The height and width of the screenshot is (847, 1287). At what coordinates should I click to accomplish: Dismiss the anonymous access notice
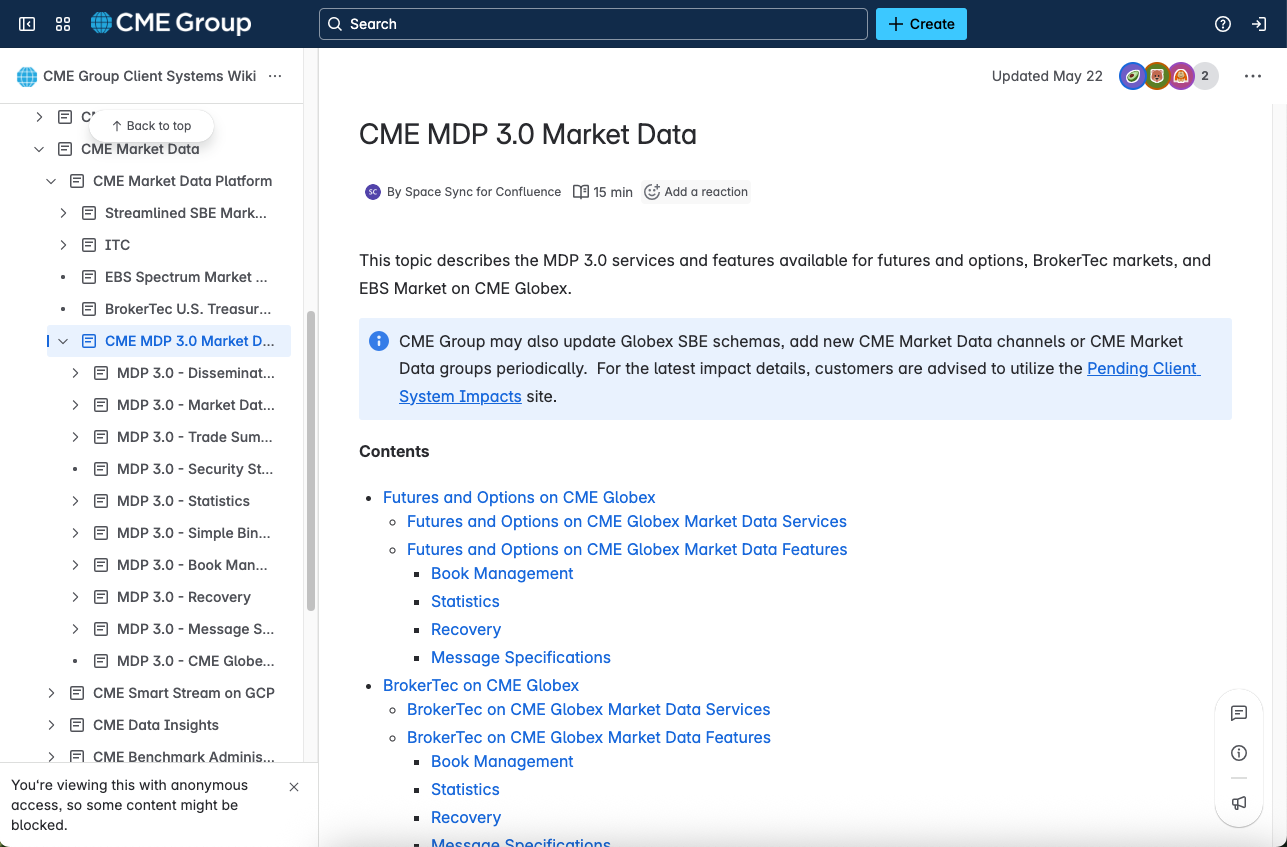tap(293, 787)
